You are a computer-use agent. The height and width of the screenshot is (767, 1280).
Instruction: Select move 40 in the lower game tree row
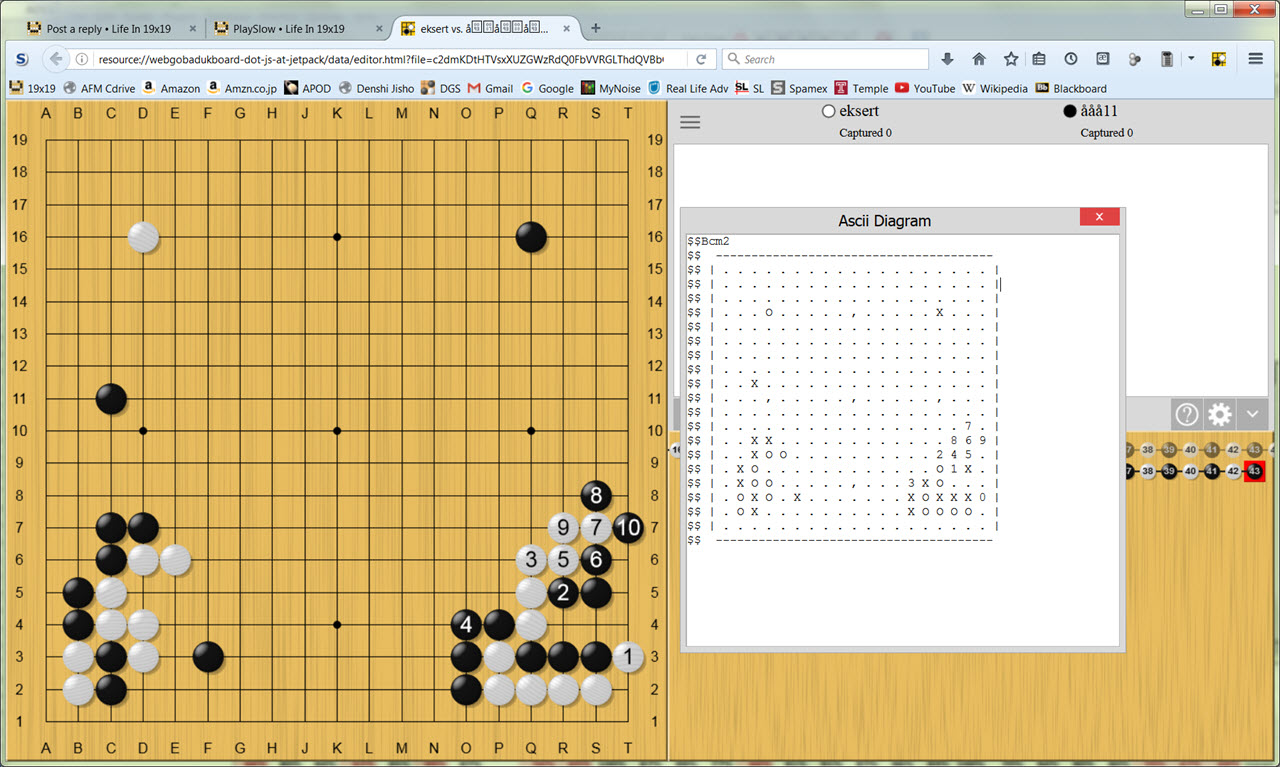[1190, 471]
